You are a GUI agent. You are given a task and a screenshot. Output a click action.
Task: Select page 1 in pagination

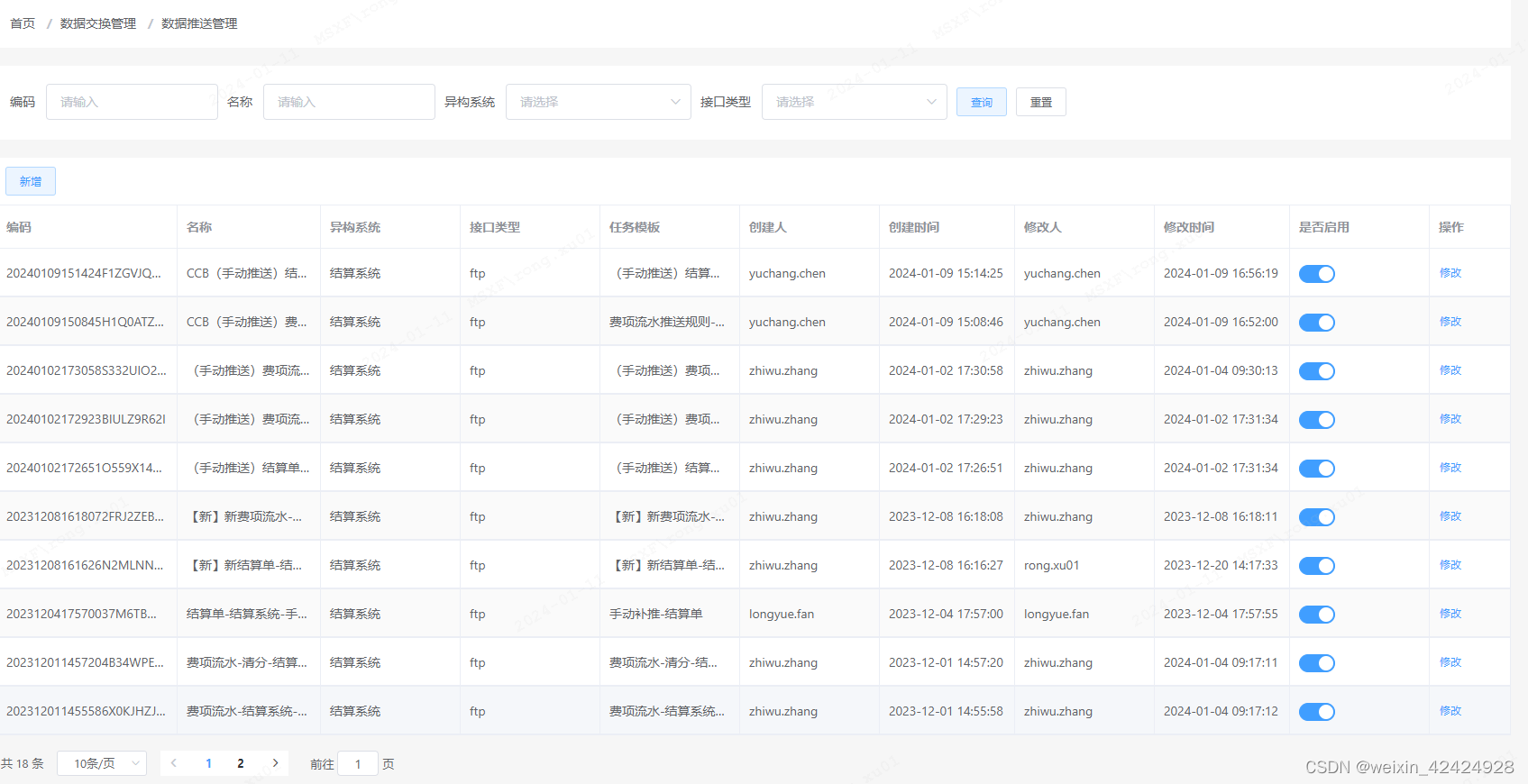208,763
